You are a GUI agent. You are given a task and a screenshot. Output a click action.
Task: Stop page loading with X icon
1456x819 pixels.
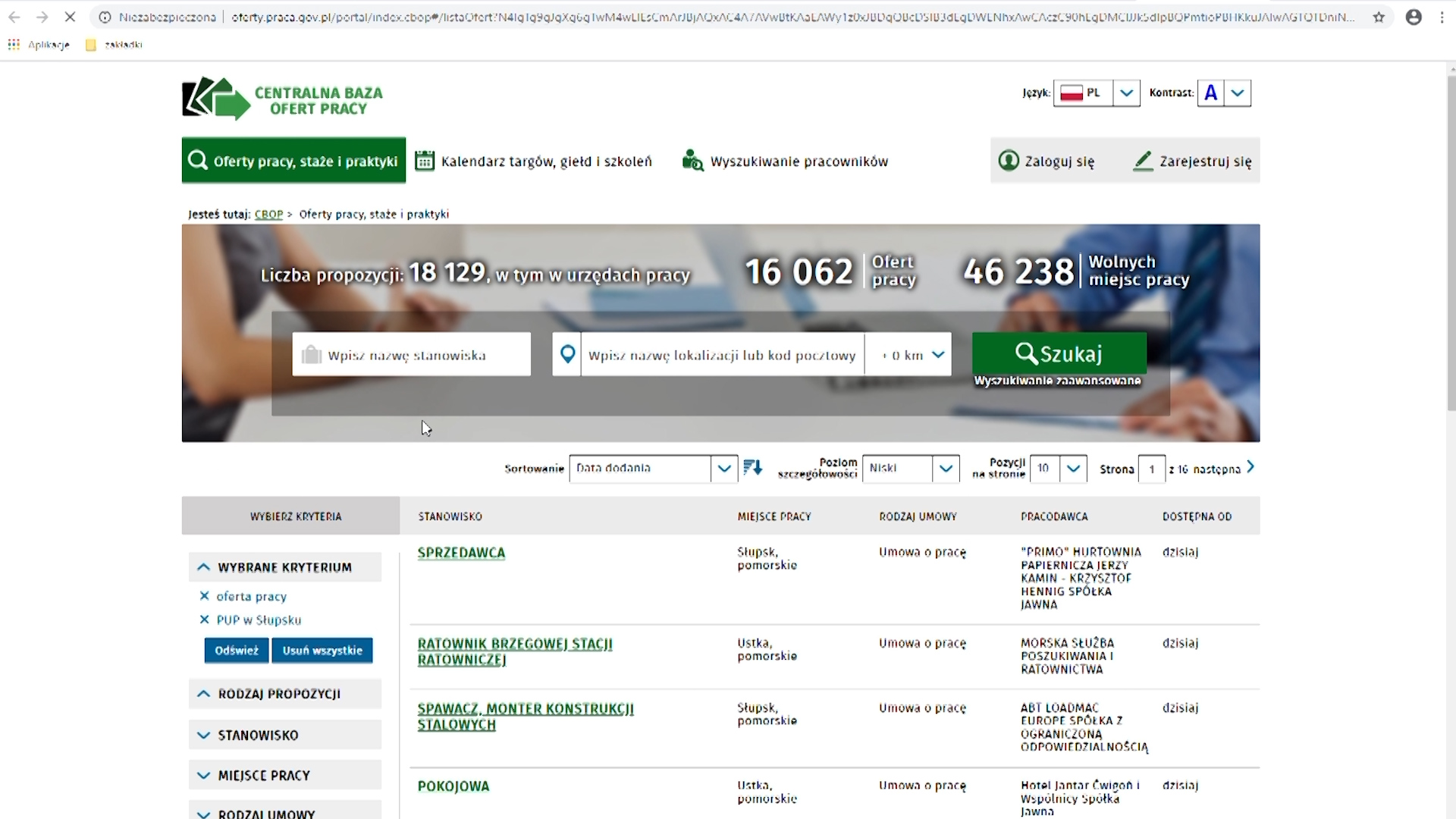(70, 17)
